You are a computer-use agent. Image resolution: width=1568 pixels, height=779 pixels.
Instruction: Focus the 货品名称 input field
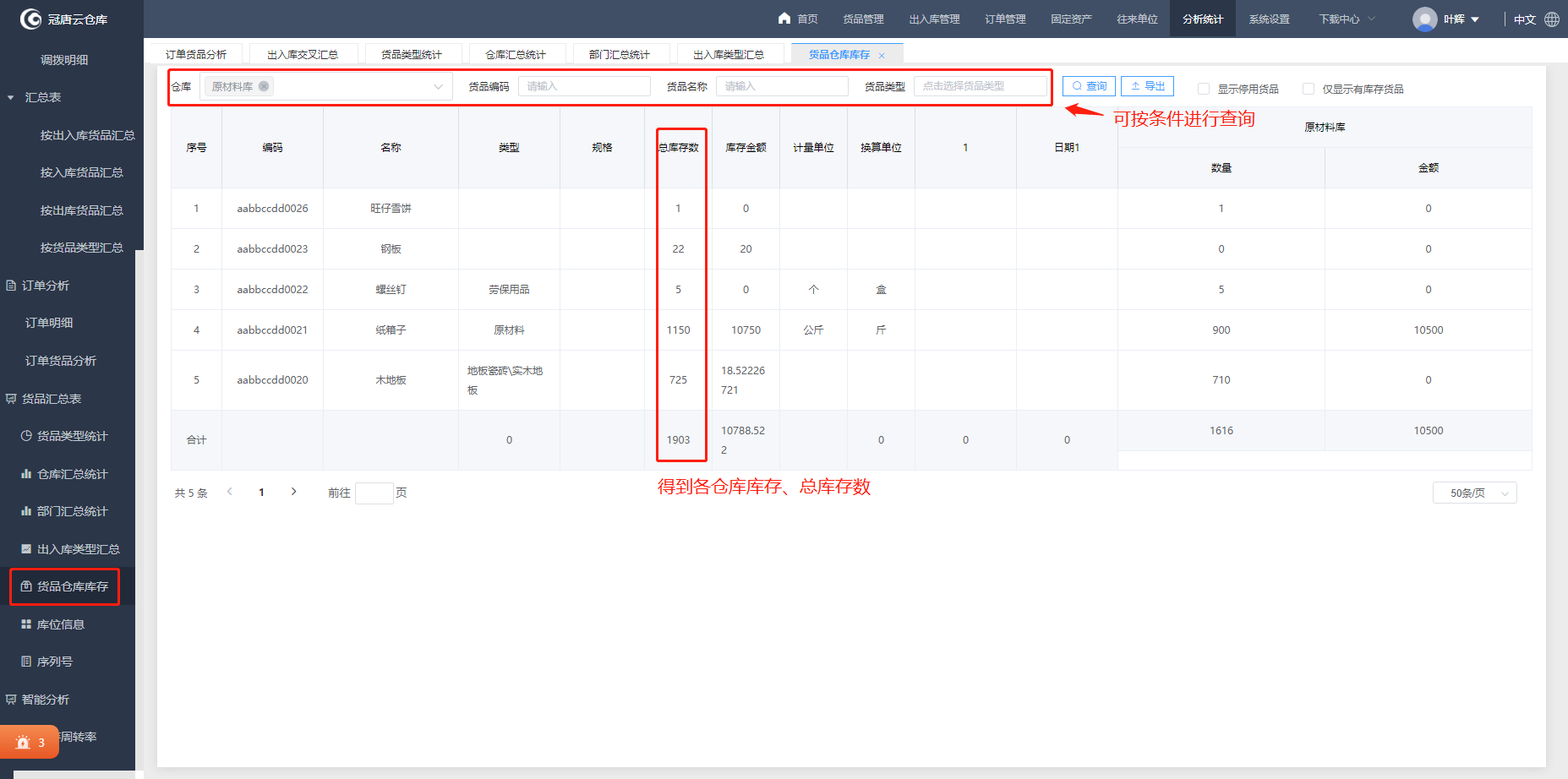pos(782,86)
